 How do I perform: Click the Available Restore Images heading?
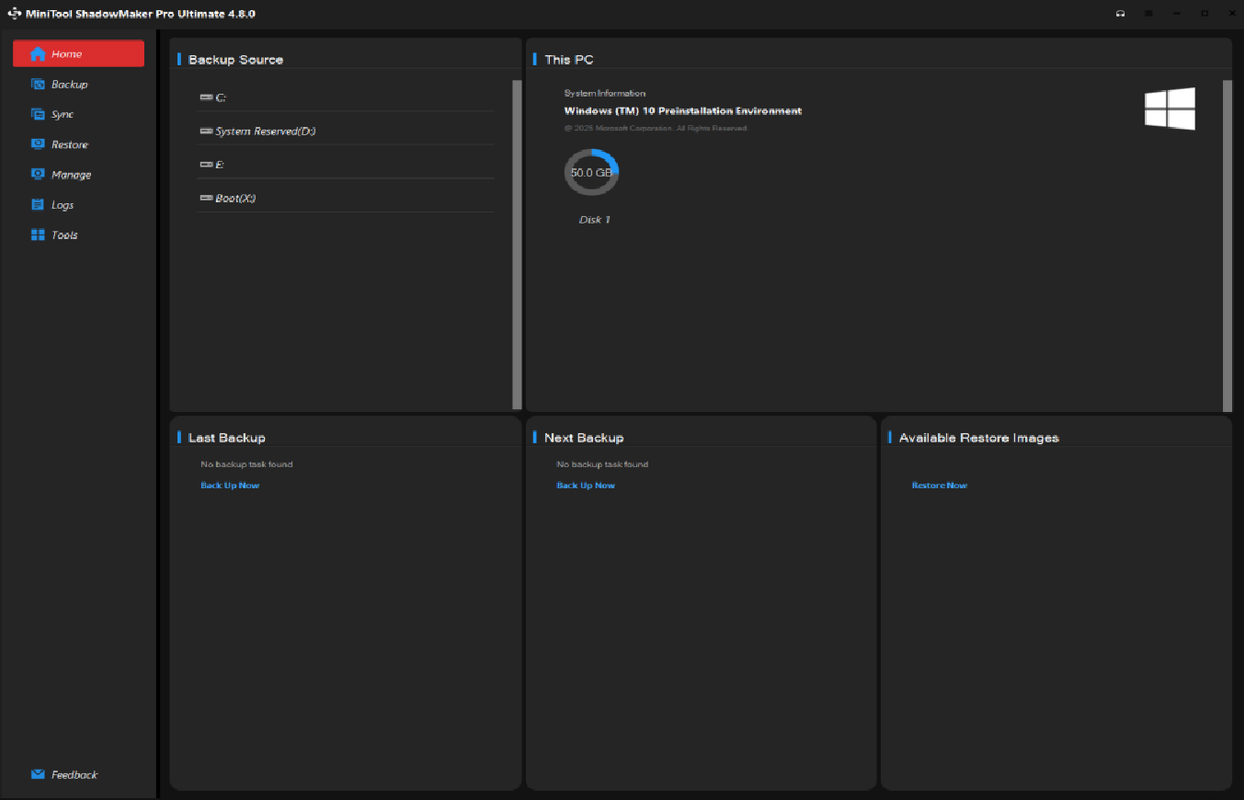pos(979,438)
